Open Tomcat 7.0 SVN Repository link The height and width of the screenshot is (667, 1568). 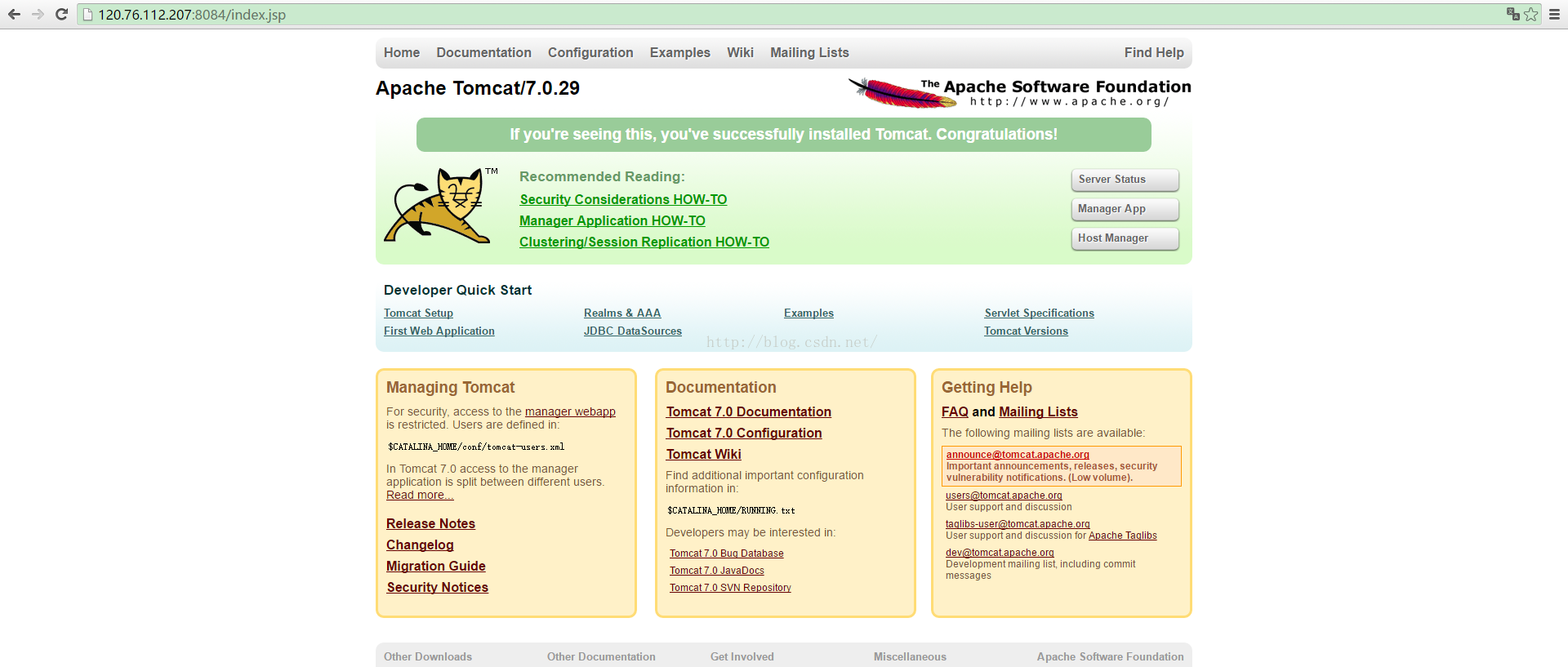click(730, 588)
